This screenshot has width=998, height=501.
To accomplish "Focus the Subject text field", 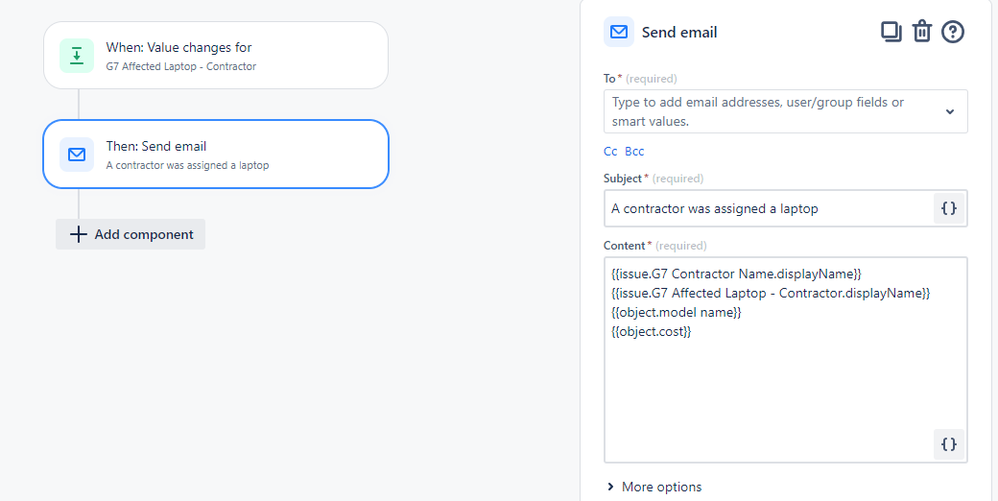I will click(x=765, y=208).
